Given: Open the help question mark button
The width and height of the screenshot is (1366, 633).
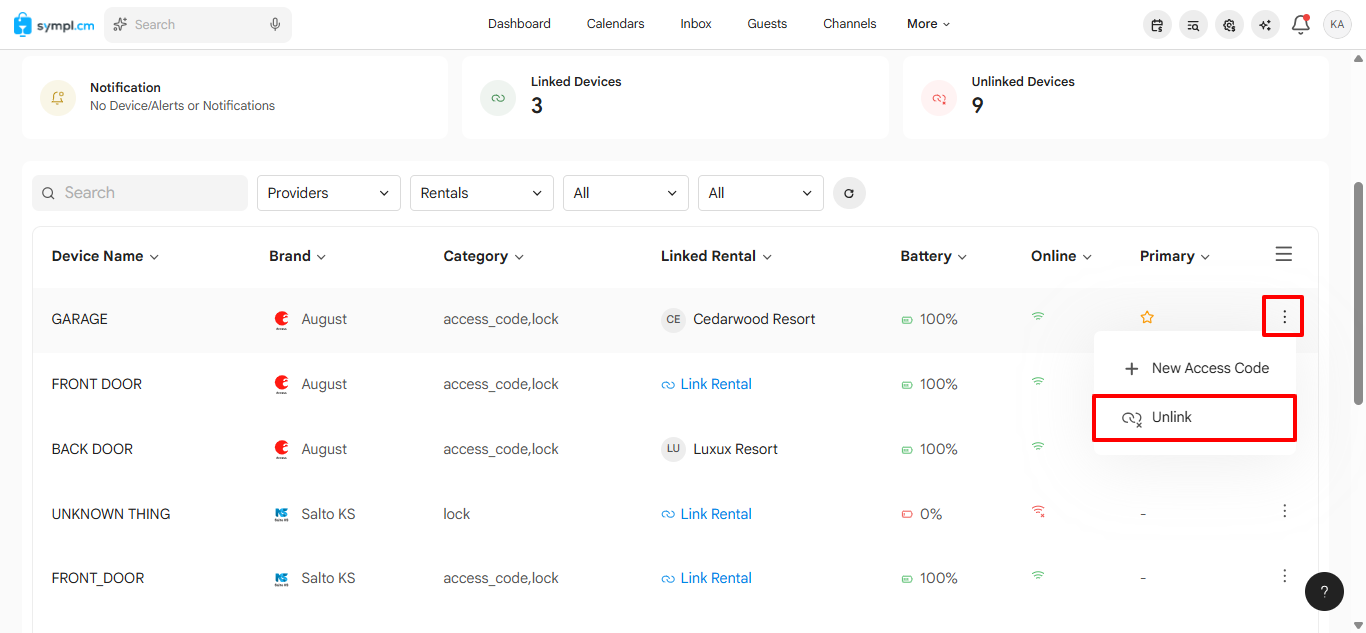Looking at the screenshot, I should point(1324,591).
